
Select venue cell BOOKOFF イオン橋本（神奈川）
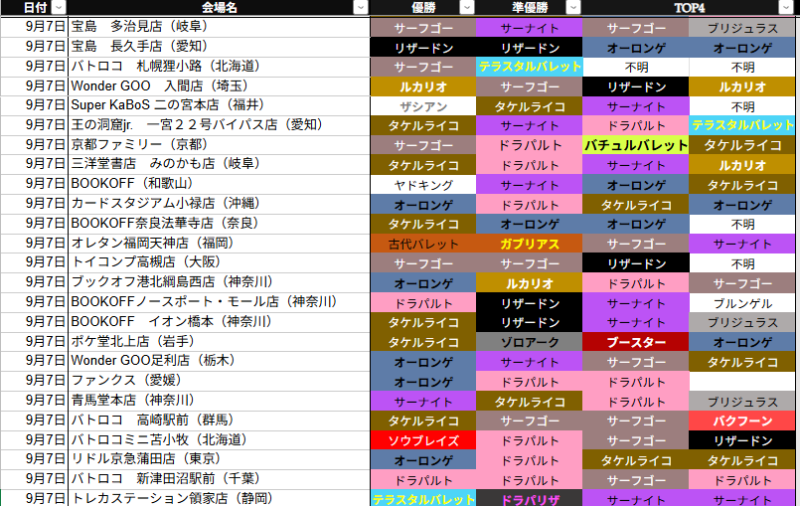pyautogui.click(x=219, y=322)
